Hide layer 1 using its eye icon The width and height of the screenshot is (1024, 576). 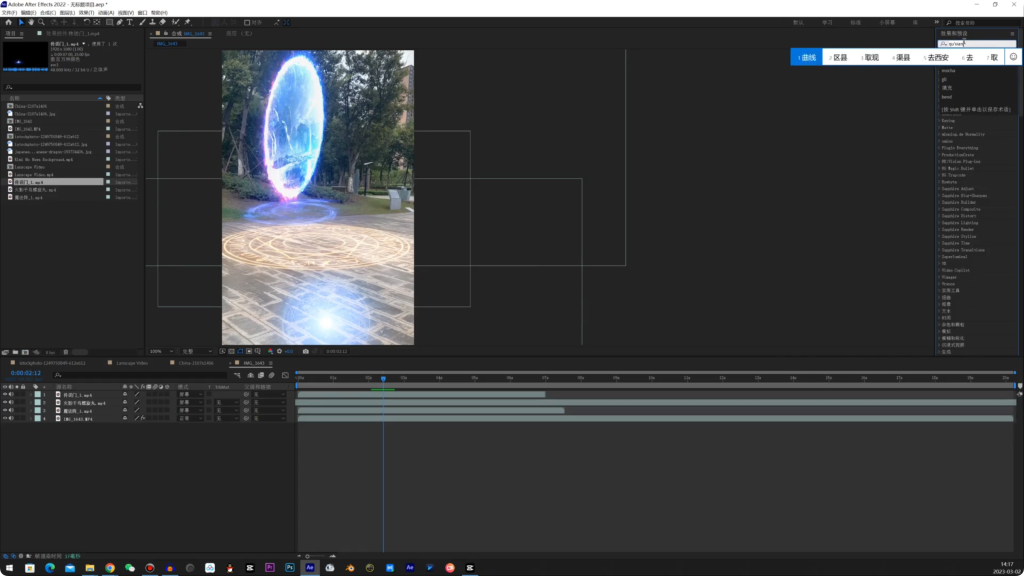(x=5, y=395)
